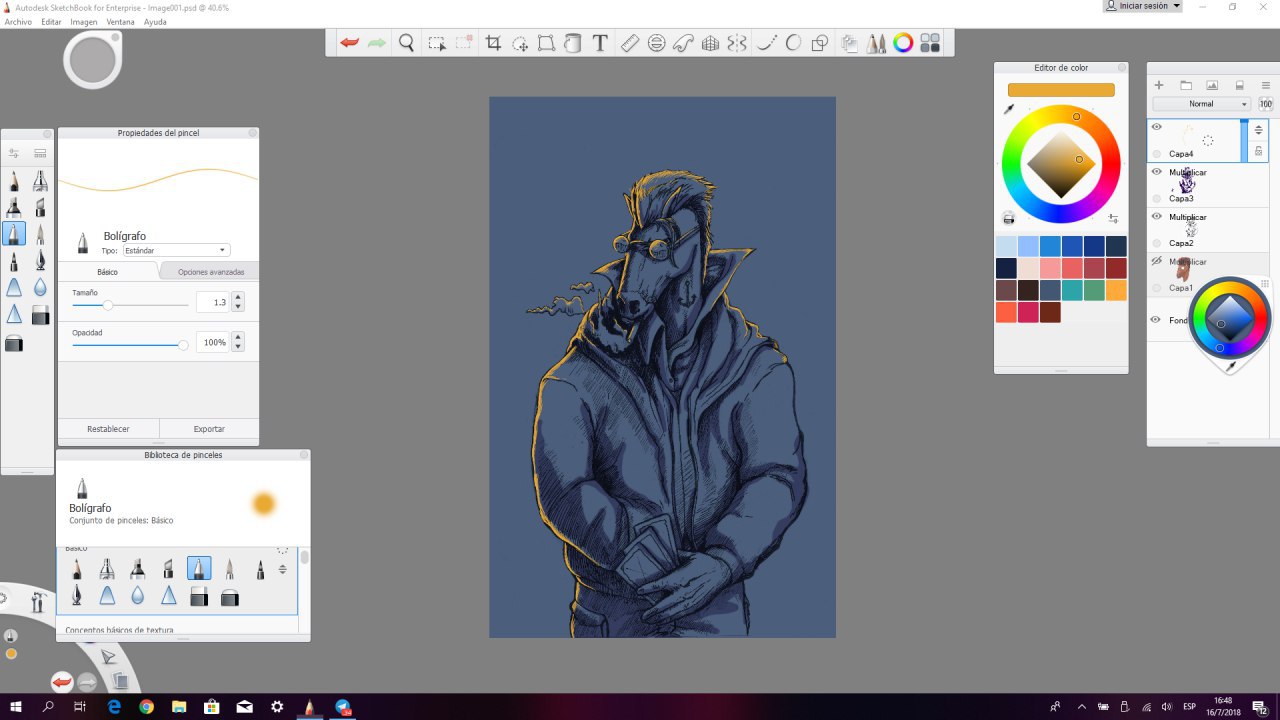Add a layer group folder
This screenshot has width=1280, height=720.
pyautogui.click(x=1186, y=85)
